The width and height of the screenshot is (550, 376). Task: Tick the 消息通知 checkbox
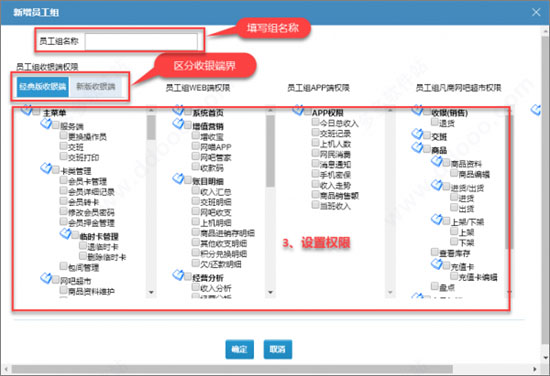315,163
